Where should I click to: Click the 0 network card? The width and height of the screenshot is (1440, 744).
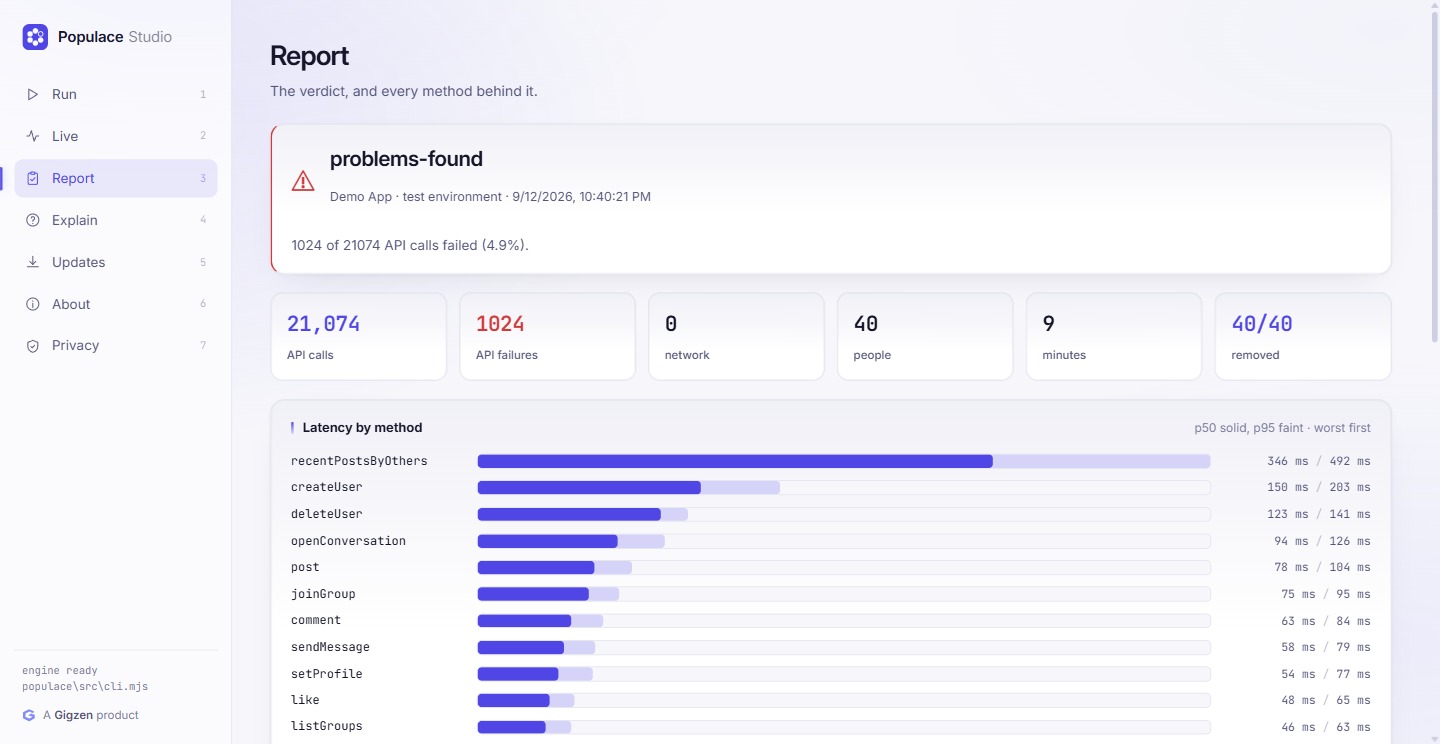[x=736, y=337]
